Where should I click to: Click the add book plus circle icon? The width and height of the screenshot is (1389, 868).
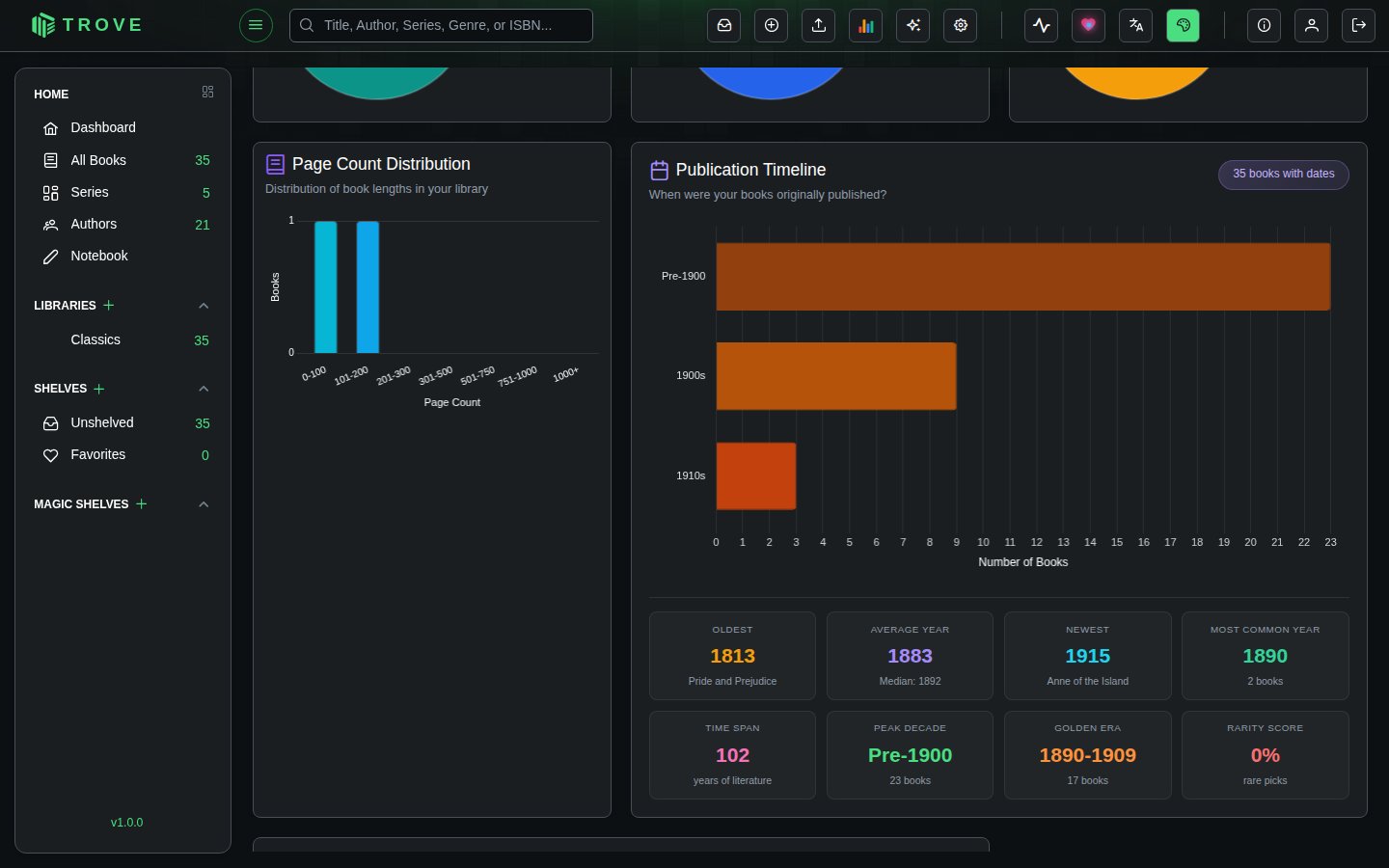772,25
